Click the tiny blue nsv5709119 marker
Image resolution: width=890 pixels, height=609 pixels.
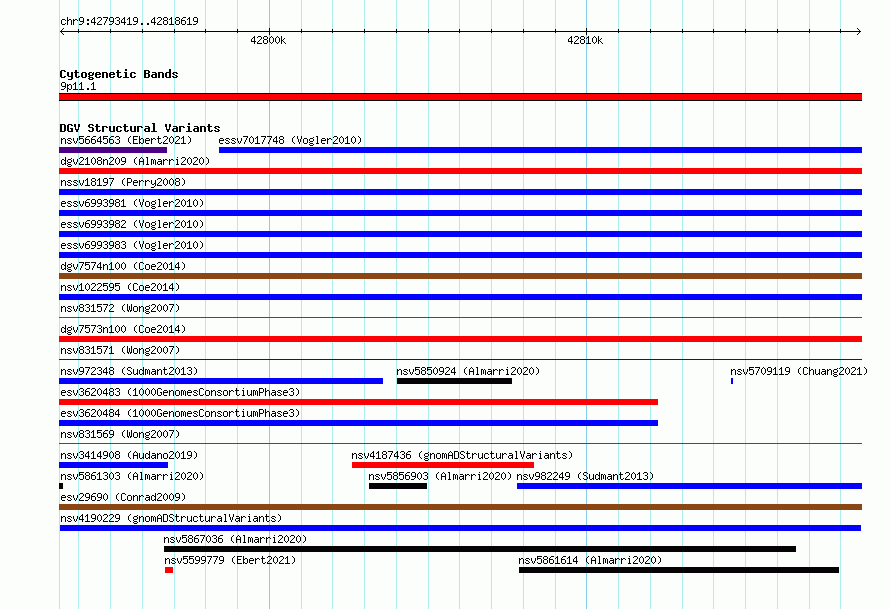click(x=732, y=381)
